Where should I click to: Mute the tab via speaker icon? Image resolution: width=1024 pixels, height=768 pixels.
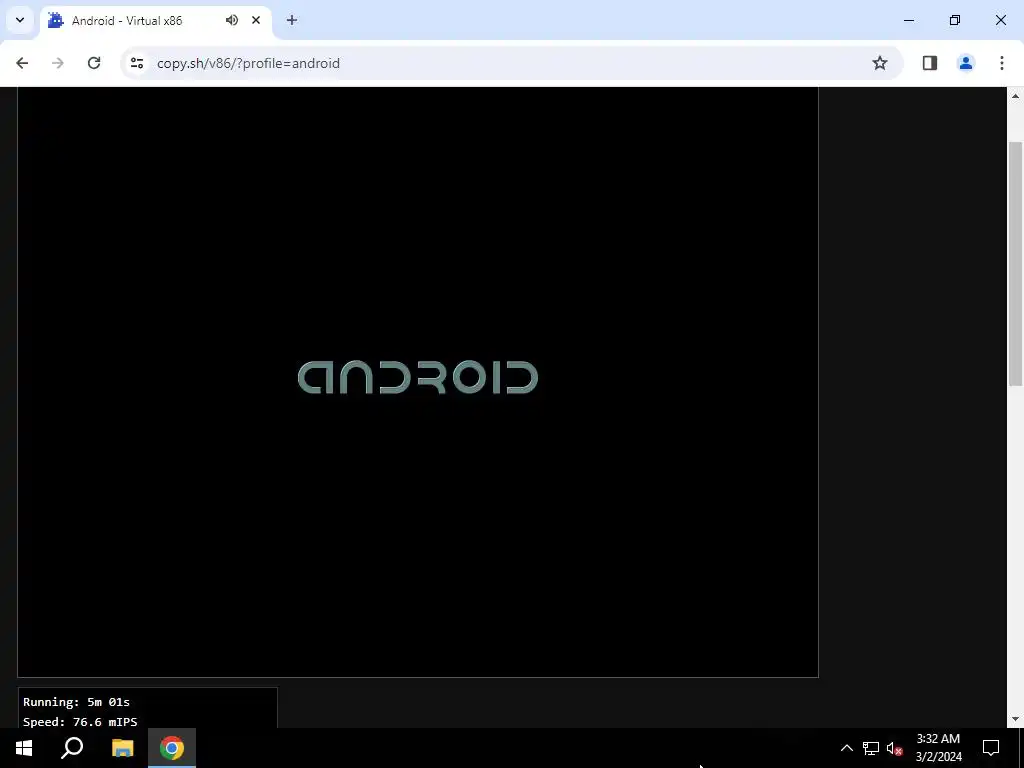click(232, 20)
